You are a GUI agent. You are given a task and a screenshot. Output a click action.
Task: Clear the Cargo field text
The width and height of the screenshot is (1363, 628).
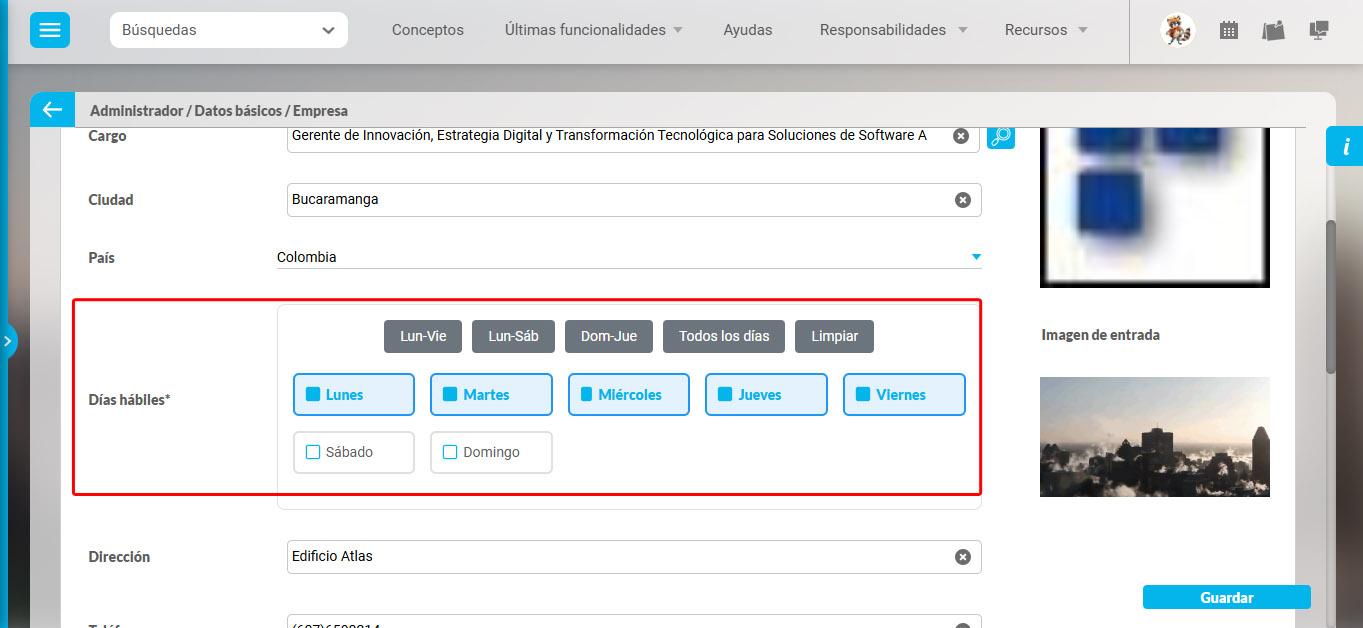point(960,136)
